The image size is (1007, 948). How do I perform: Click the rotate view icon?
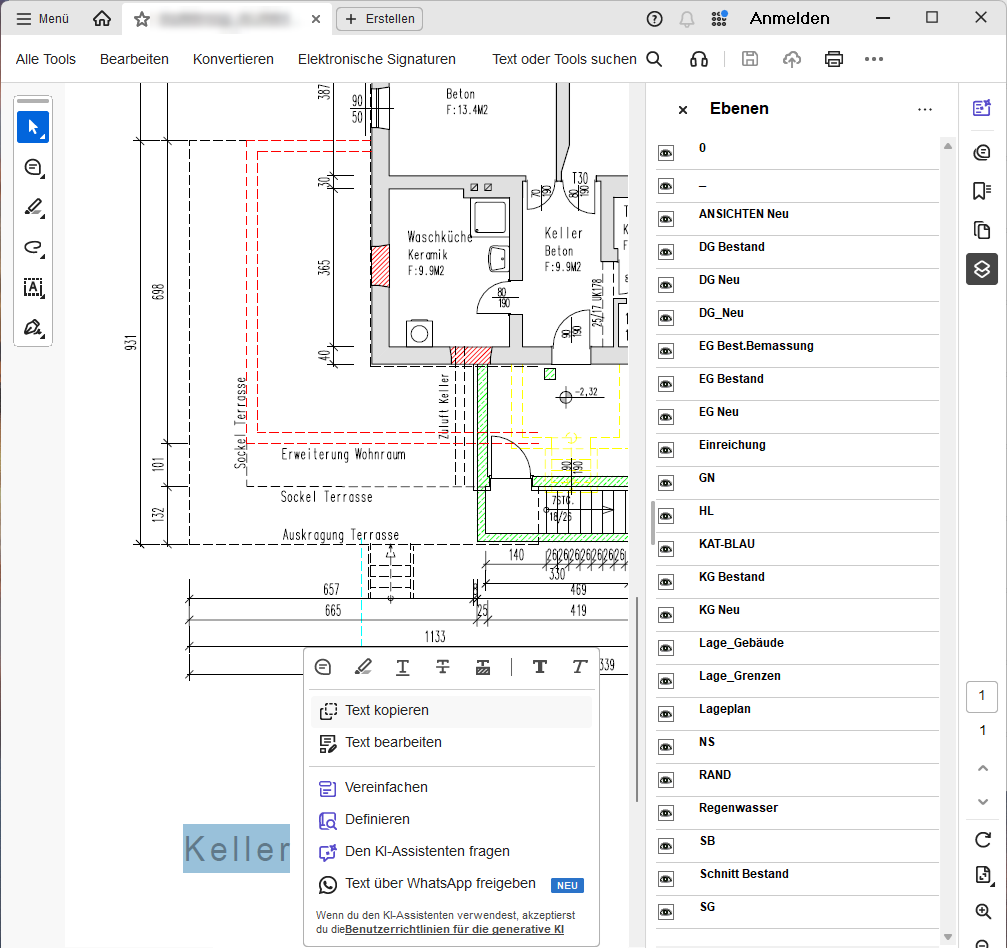coord(983,839)
